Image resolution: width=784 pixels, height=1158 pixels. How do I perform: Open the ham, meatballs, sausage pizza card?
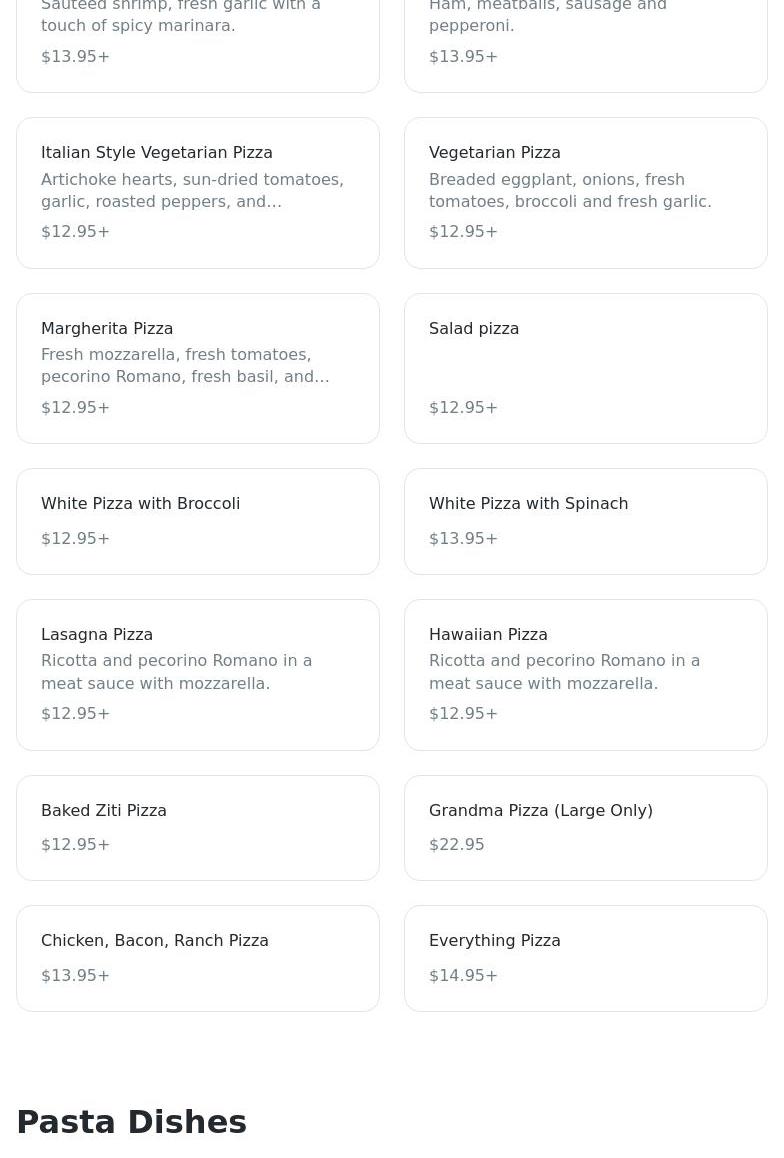(x=585, y=40)
